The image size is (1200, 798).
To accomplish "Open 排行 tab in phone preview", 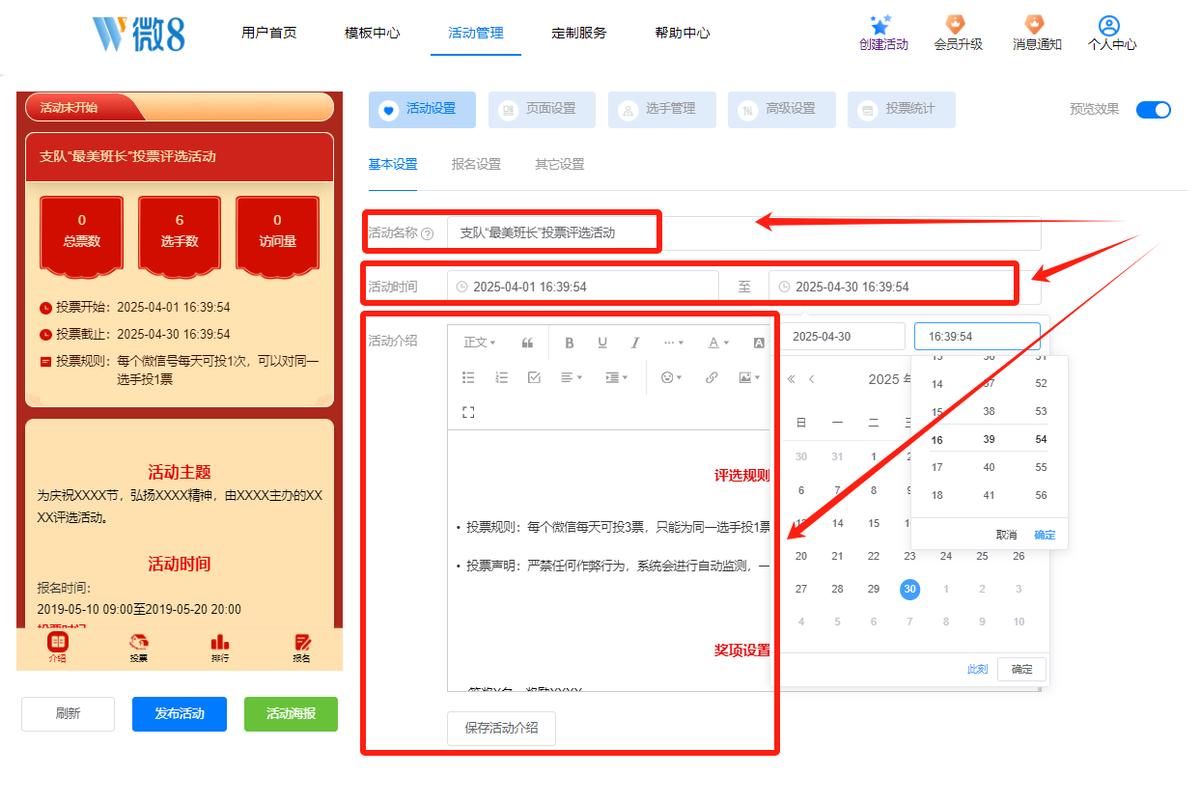I will [220, 648].
